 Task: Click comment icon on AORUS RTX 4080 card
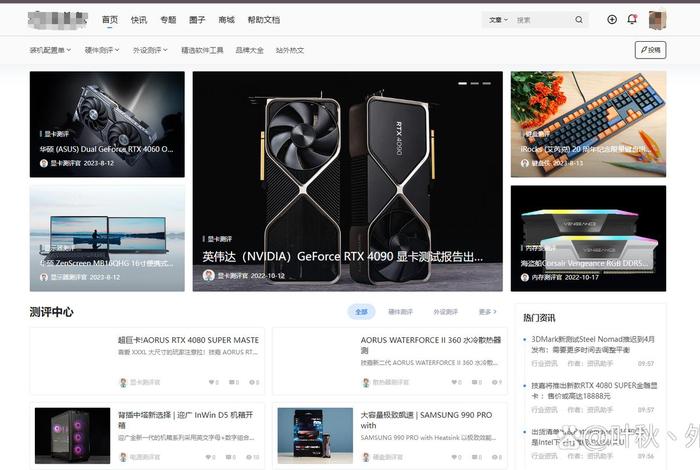click(x=231, y=382)
